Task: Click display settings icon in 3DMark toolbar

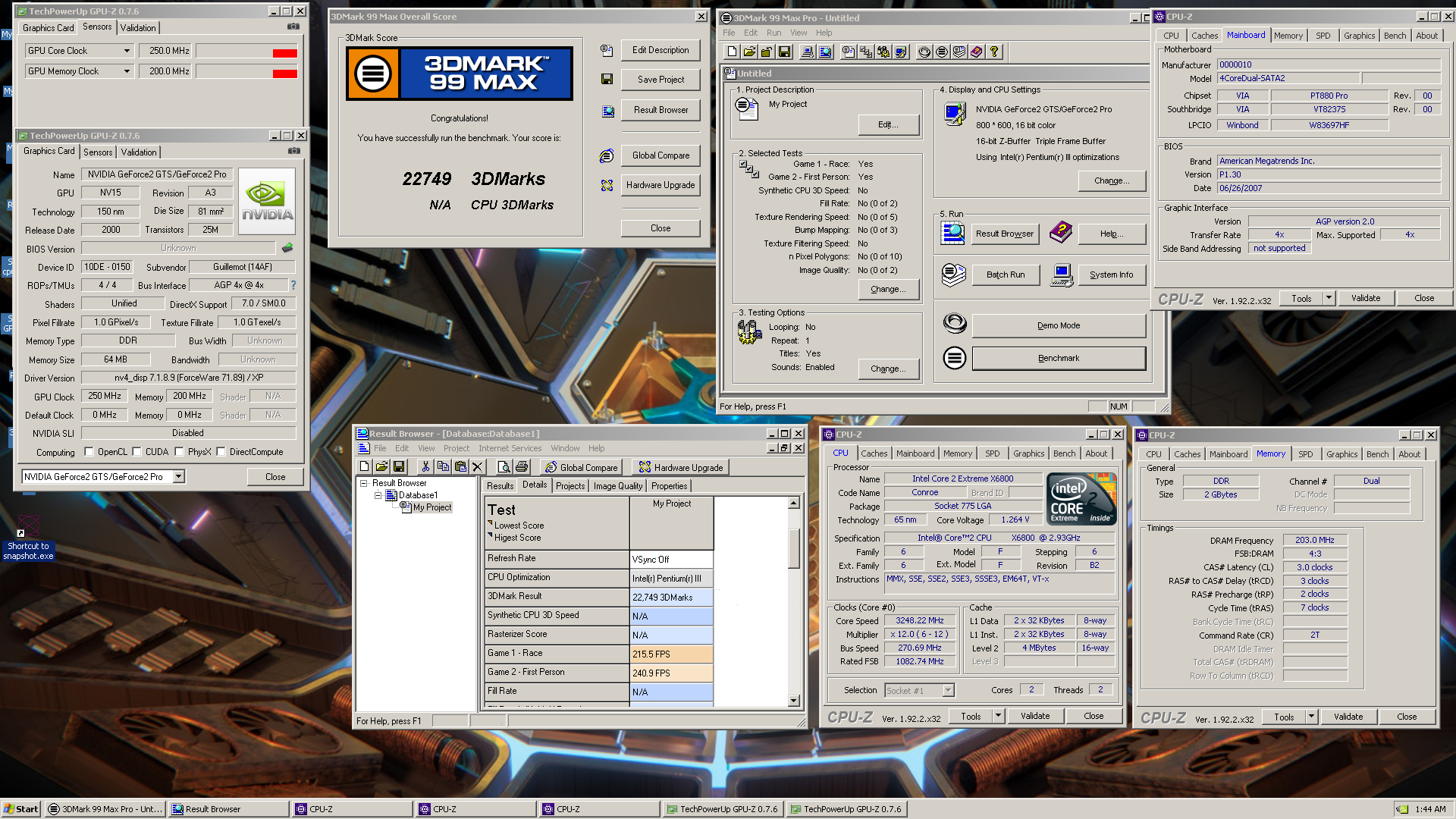Action: (901, 52)
